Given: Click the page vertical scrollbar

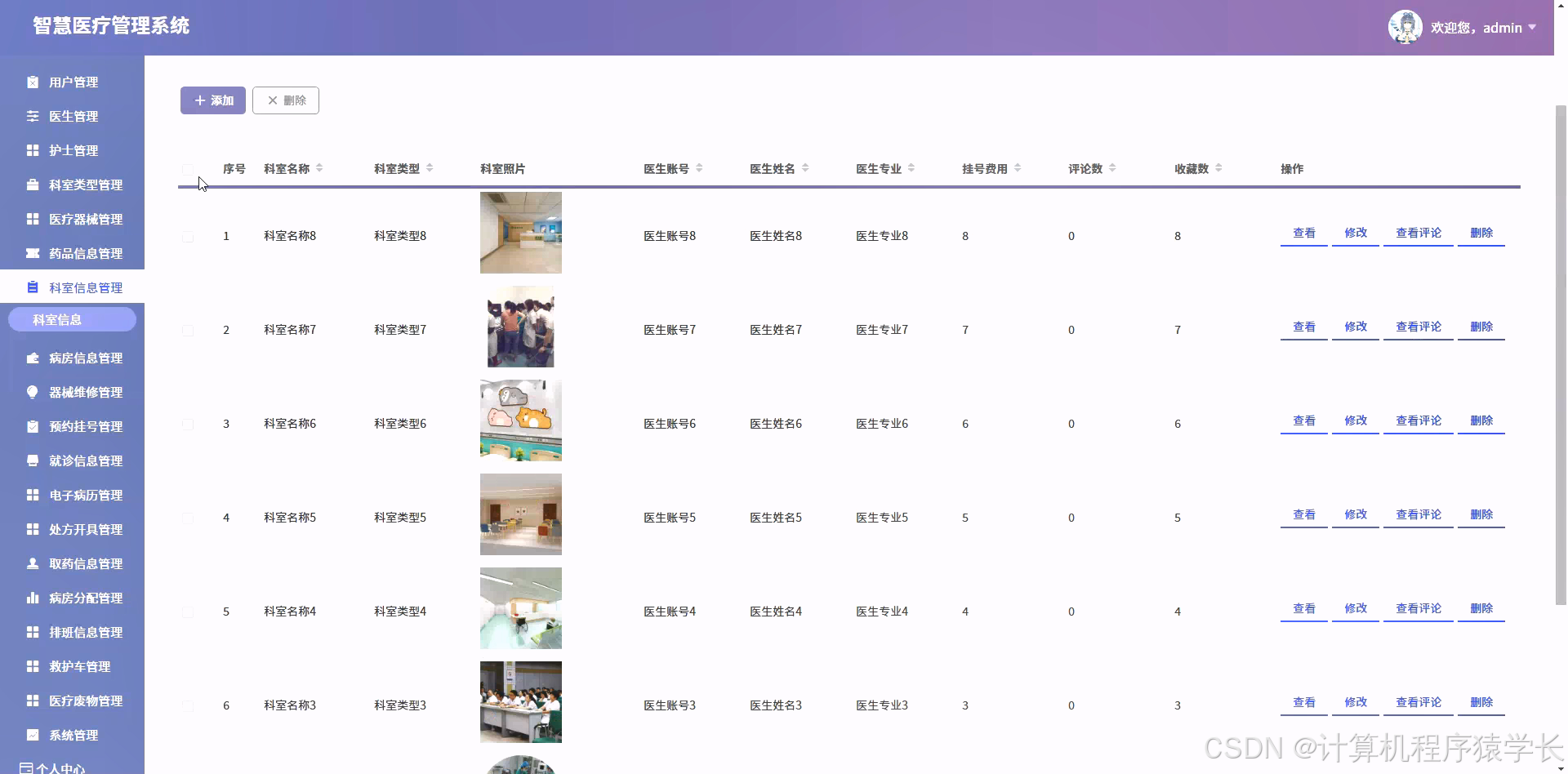Looking at the screenshot, I should coord(1561,354).
